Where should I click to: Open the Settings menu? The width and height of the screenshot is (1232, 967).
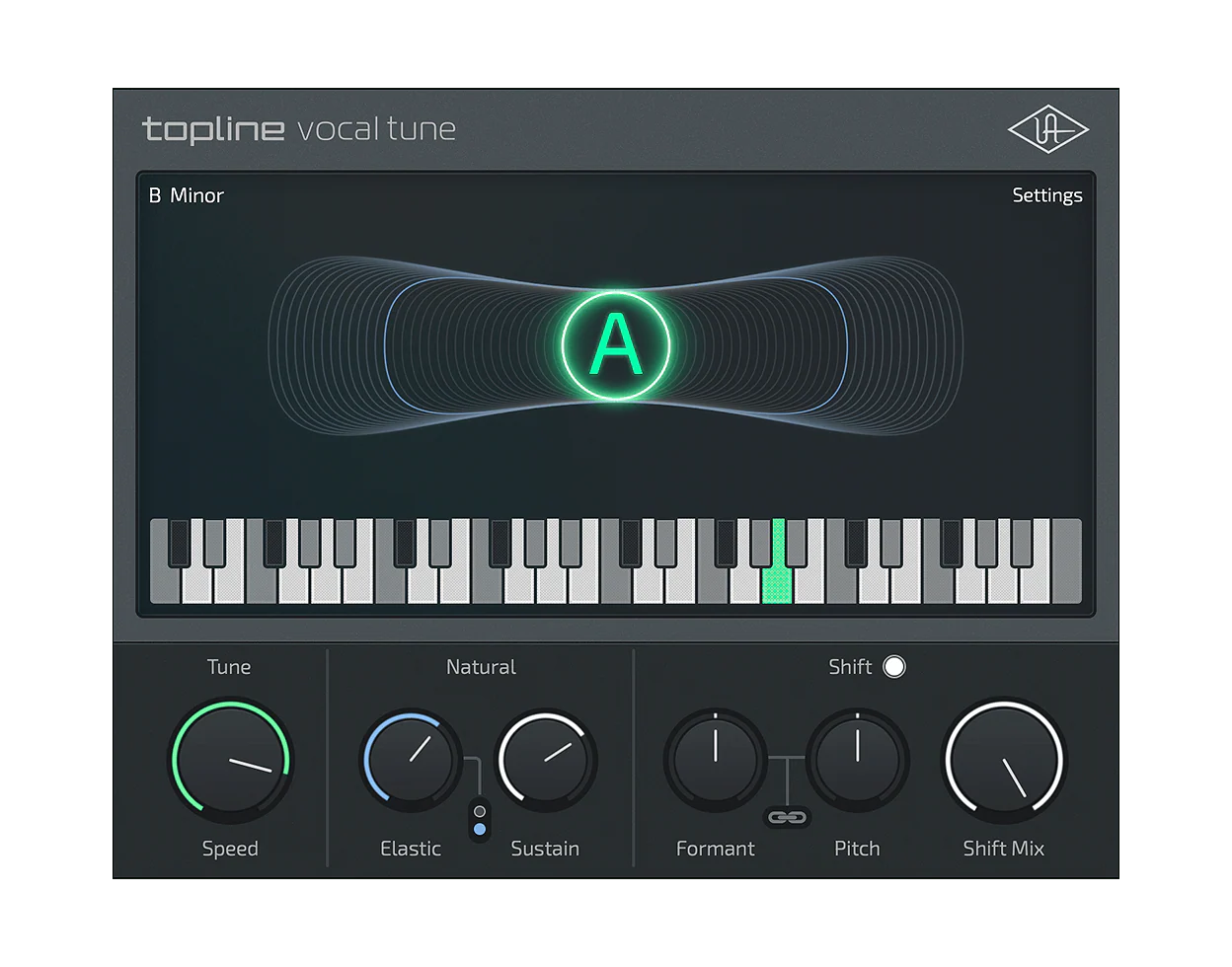[x=1047, y=195]
